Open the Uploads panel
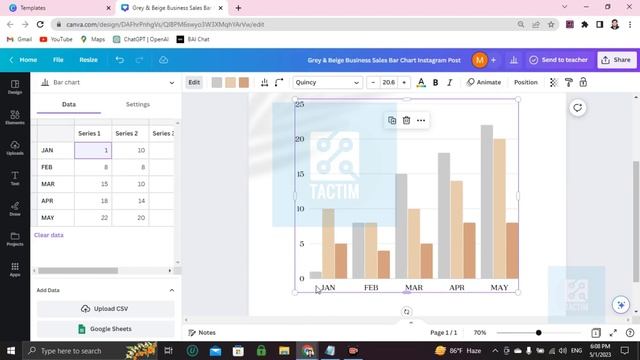The image size is (640, 360). tap(15, 148)
